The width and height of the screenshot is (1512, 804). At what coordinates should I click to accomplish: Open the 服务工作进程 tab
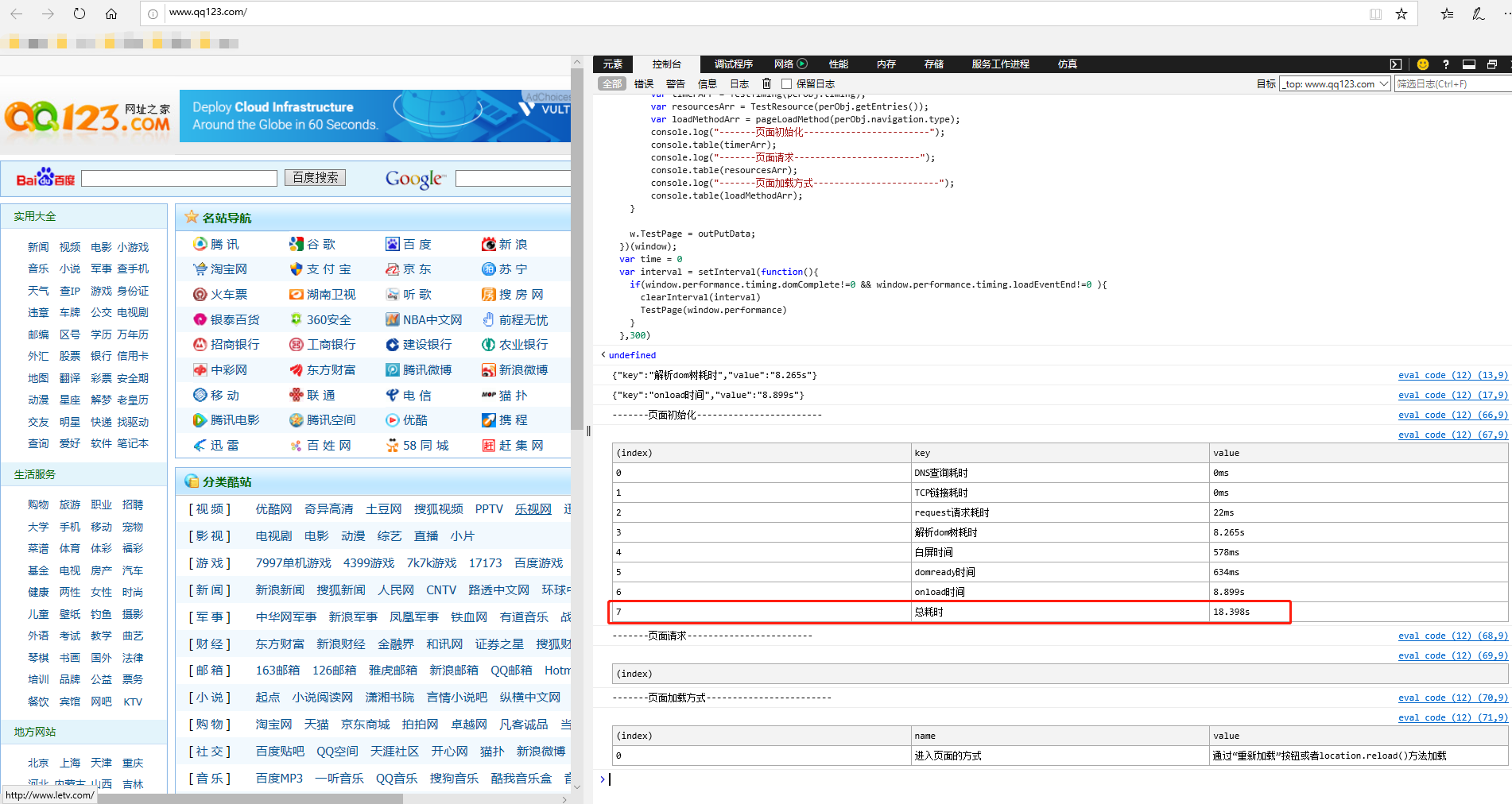click(x=1000, y=64)
